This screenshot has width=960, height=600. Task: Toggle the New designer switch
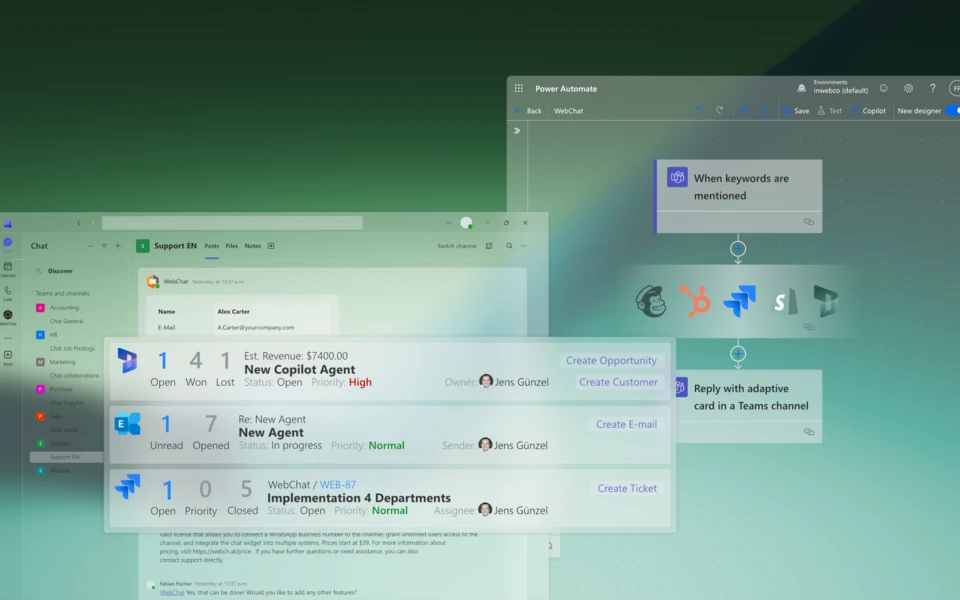[x=953, y=110]
